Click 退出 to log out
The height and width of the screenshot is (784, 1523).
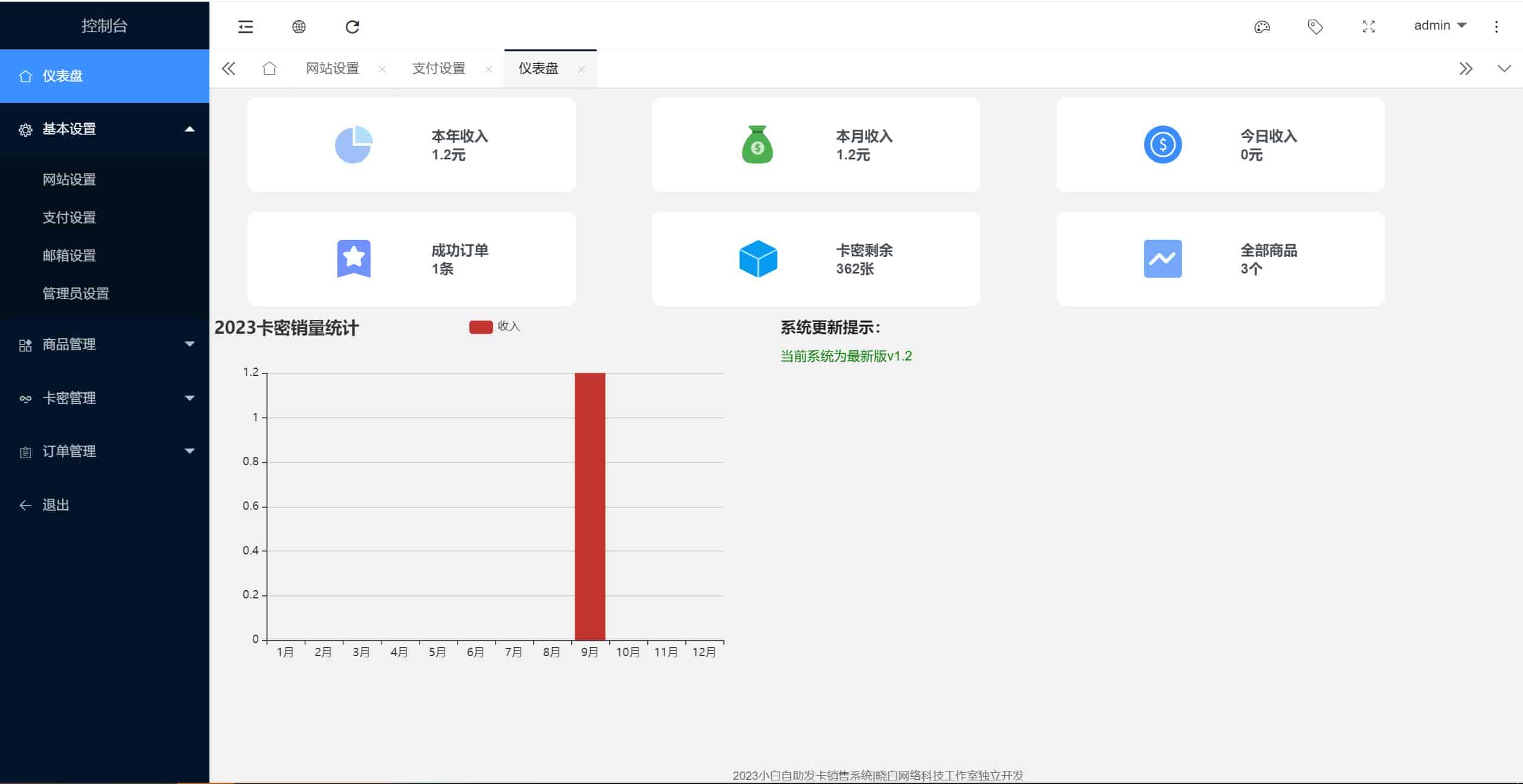pyautogui.click(x=55, y=505)
